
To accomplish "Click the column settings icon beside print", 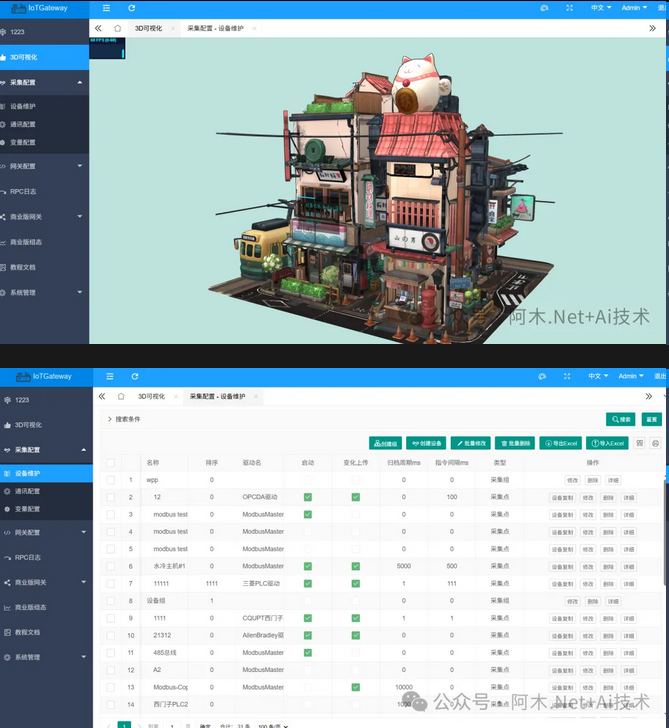I will pyautogui.click(x=640, y=443).
